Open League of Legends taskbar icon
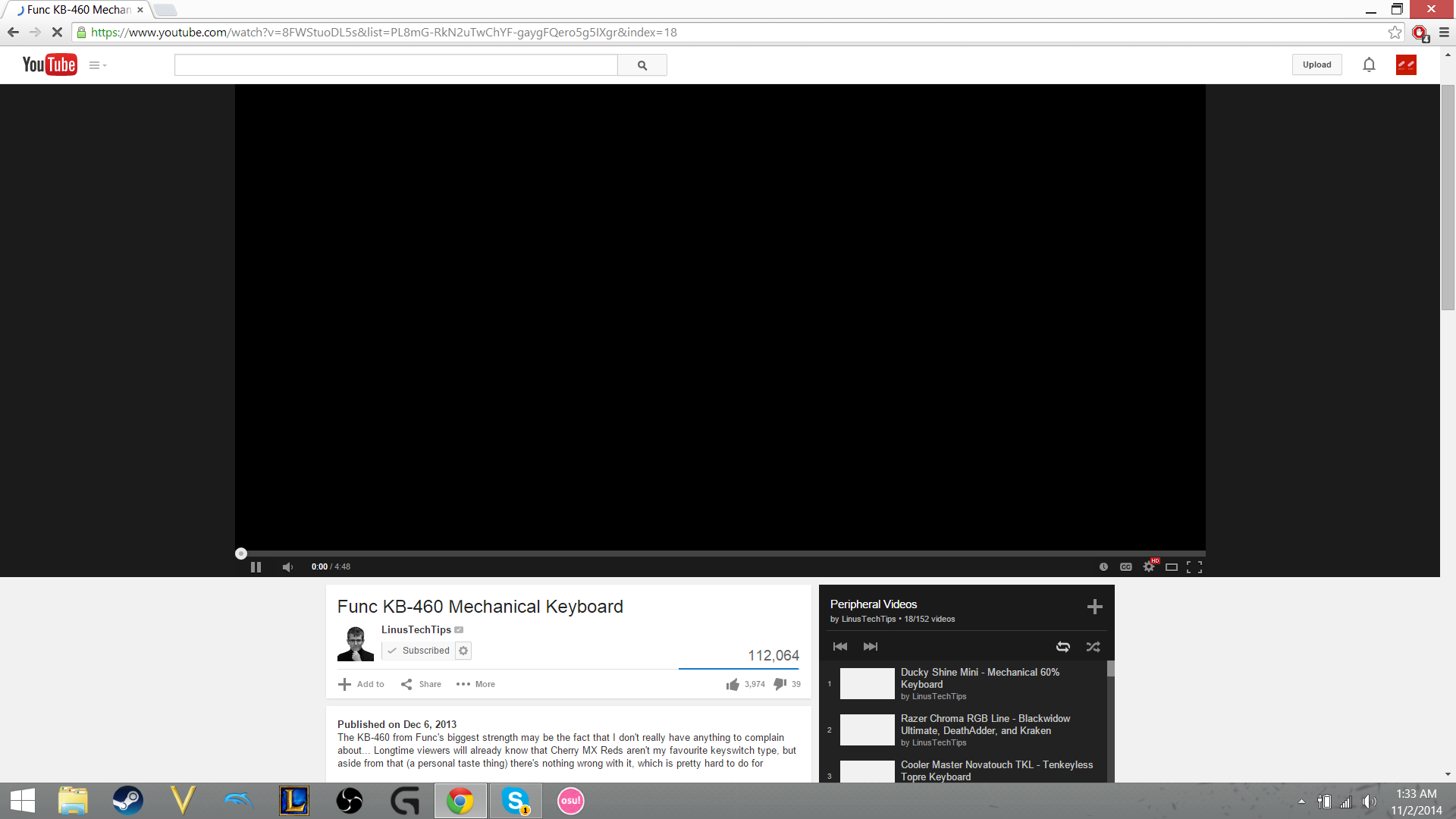 pyautogui.click(x=294, y=801)
